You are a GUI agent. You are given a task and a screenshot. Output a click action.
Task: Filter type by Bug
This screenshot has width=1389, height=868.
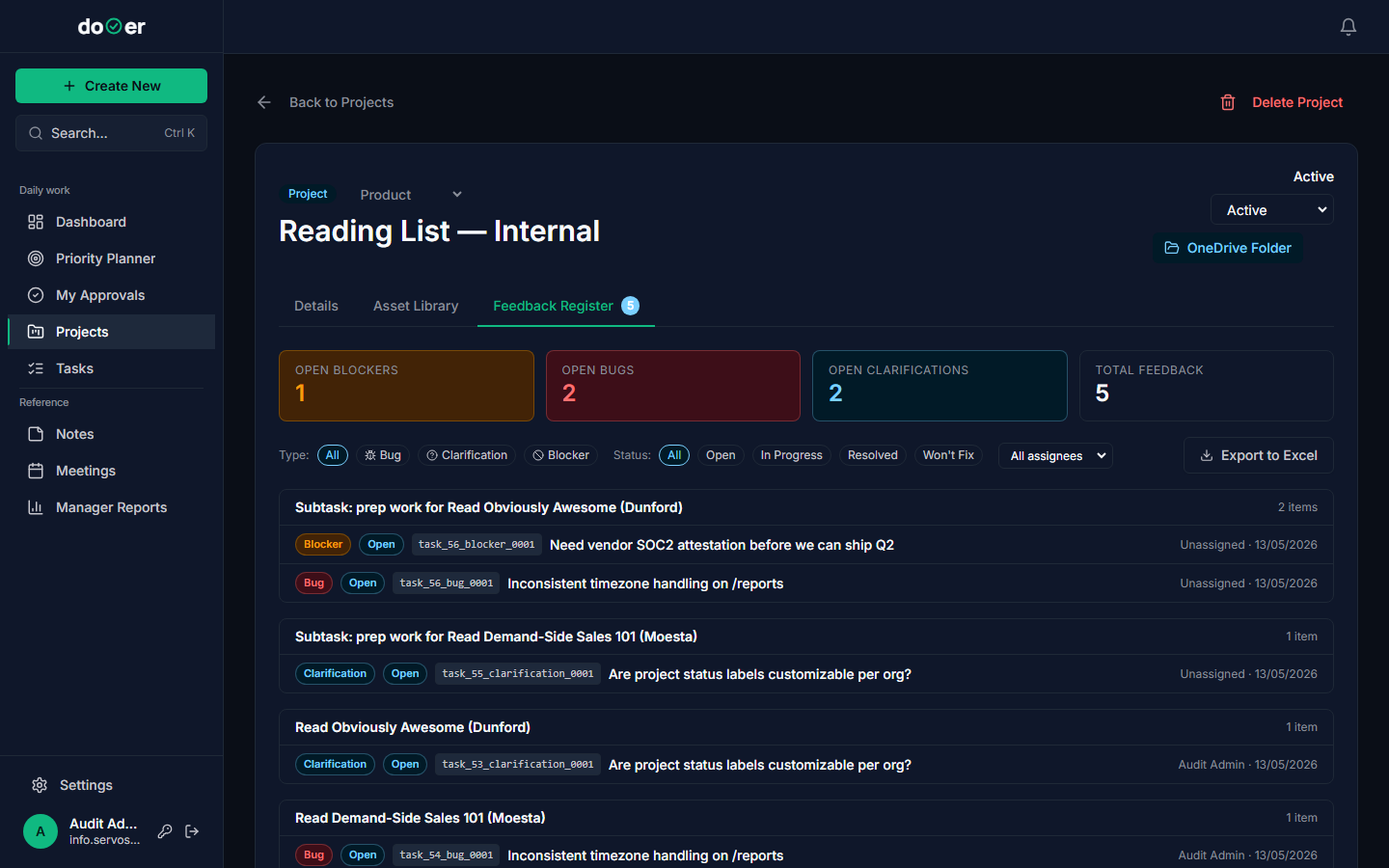pyautogui.click(x=383, y=455)
